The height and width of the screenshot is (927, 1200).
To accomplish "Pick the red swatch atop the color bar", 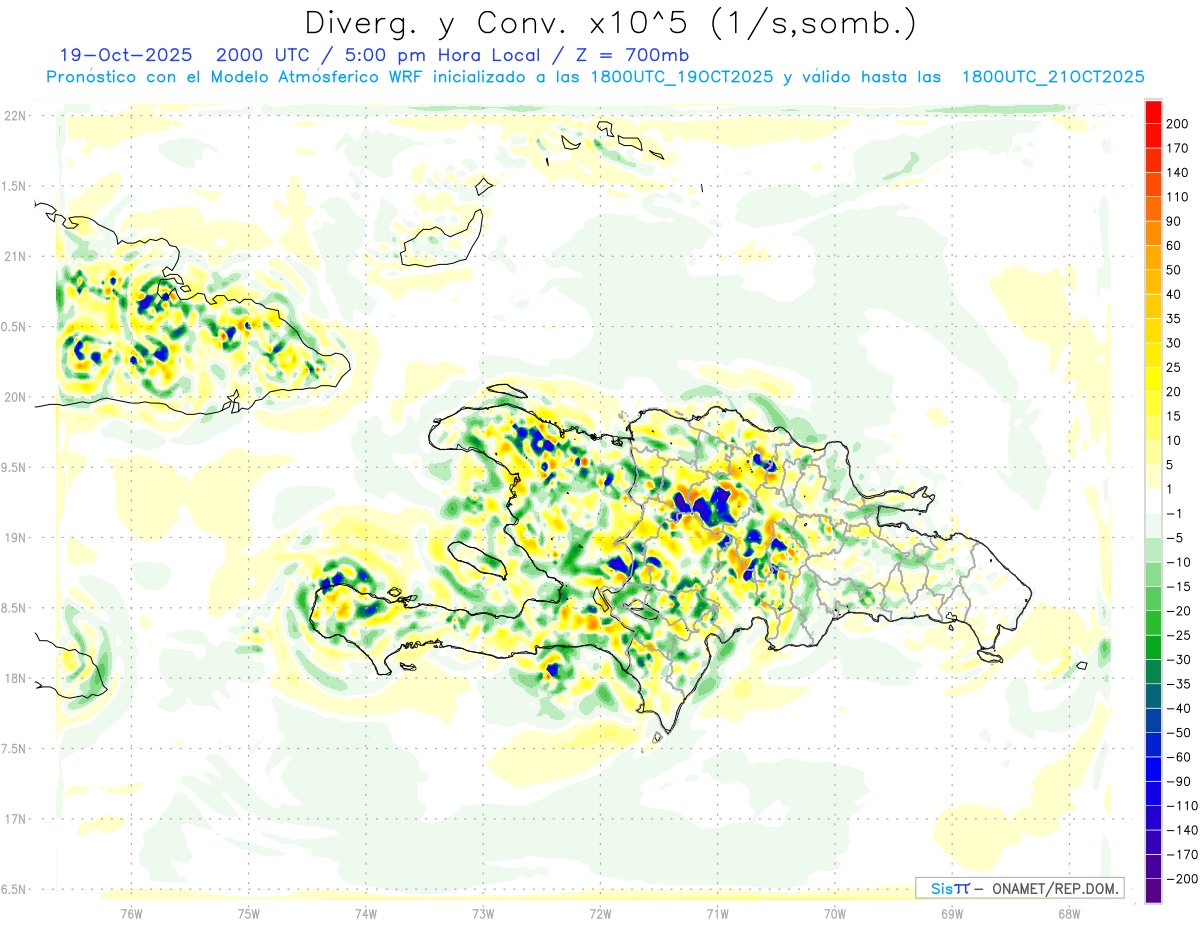I will [1153, 112].
